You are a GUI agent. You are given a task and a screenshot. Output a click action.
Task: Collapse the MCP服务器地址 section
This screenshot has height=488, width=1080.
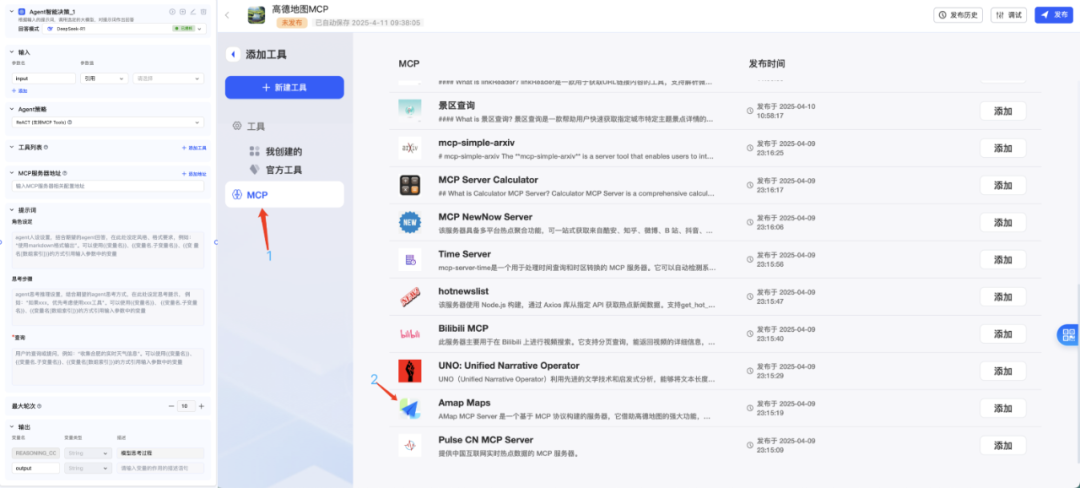click(x=12, y=173)
